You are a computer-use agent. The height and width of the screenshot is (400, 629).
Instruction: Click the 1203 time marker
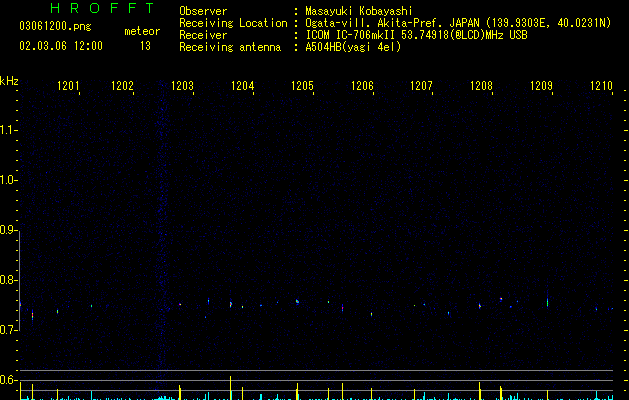pos(183,86)
